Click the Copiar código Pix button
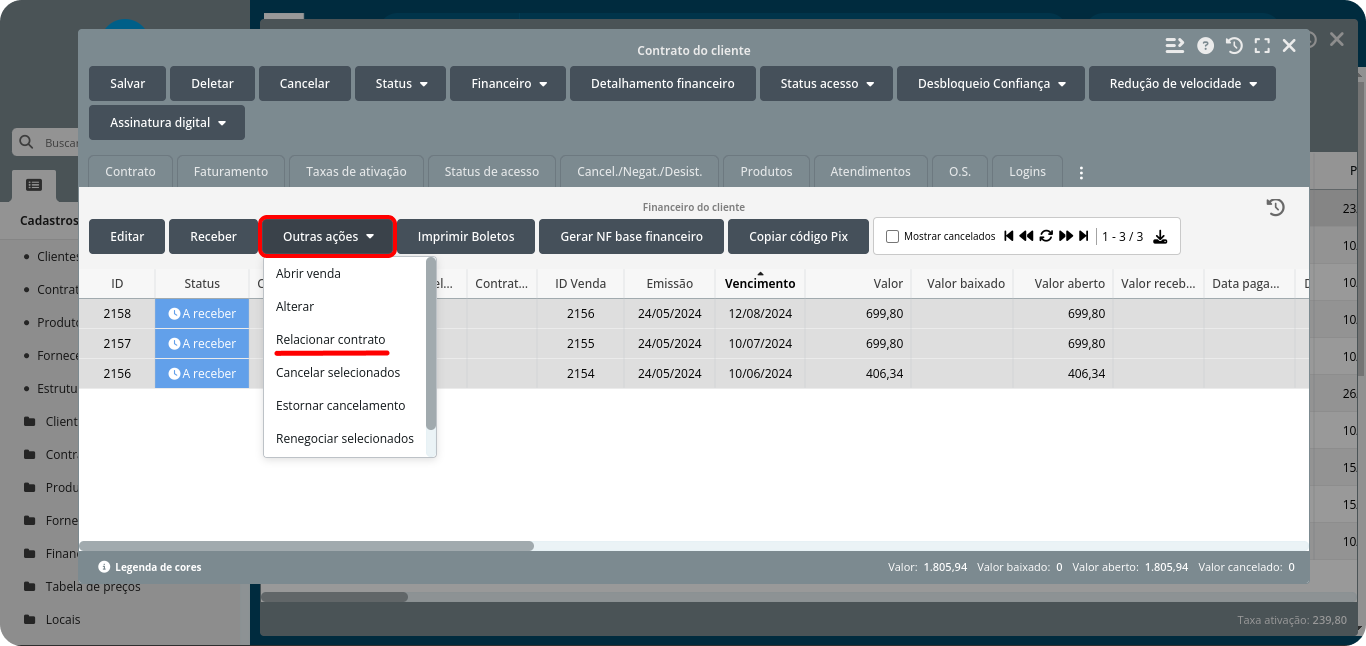Screen dimensions: 1366x646 [x=798, y=237]
